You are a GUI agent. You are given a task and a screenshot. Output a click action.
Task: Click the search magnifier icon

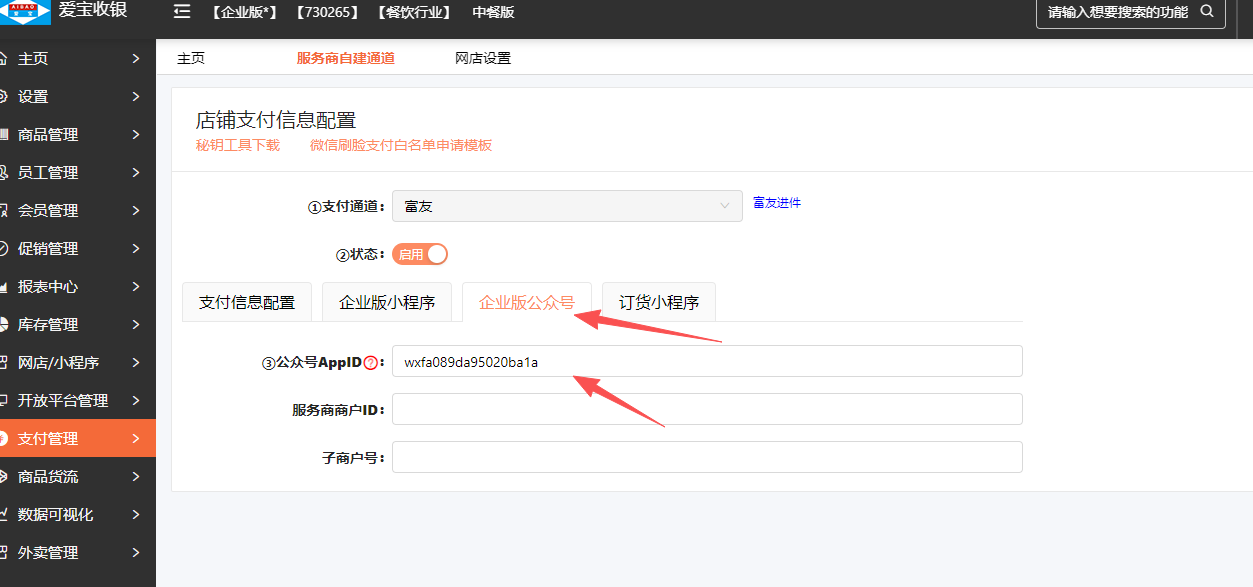click(1206, 12)
